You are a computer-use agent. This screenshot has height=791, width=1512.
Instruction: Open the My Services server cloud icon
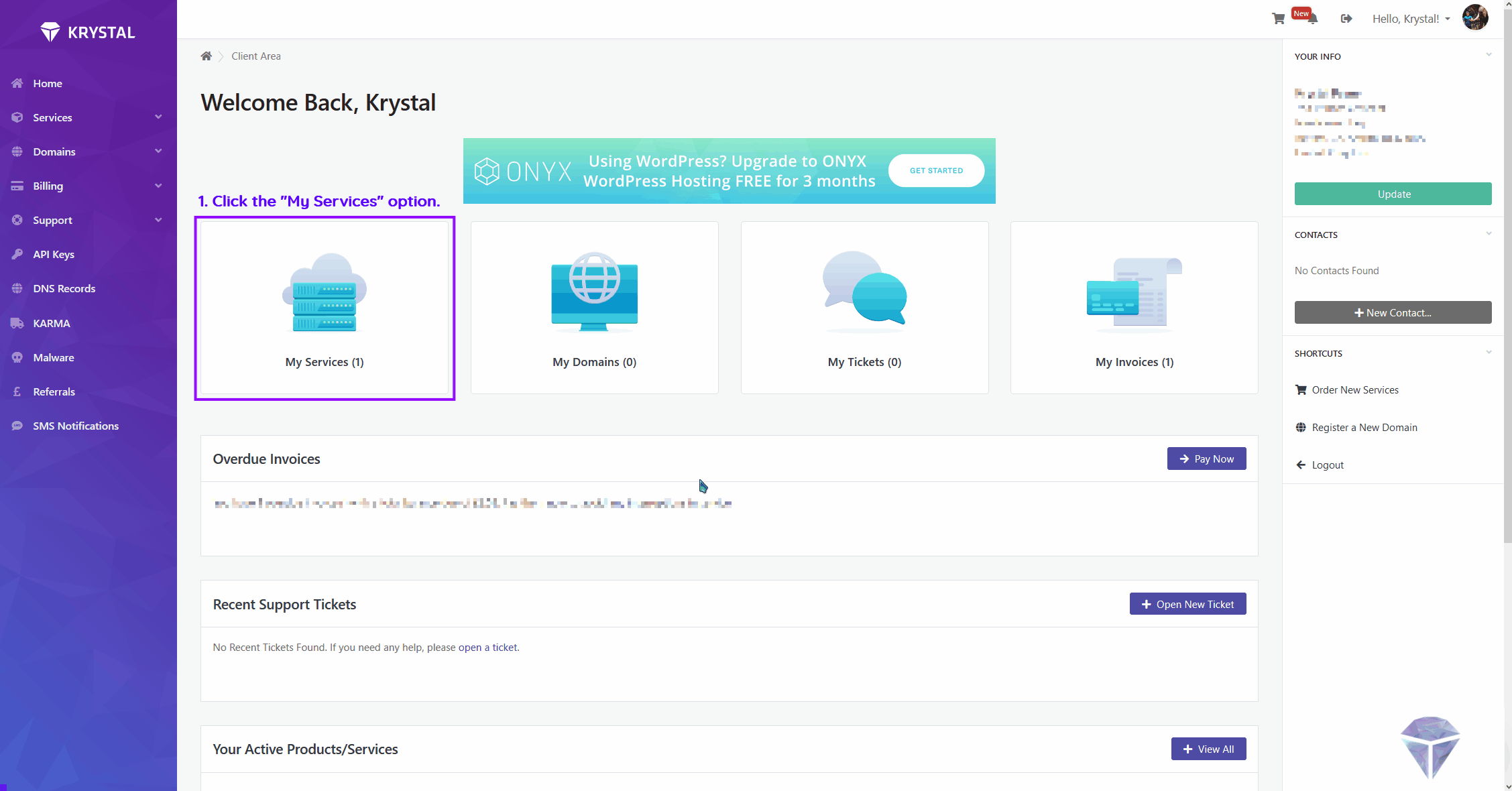tap(325, 292)
